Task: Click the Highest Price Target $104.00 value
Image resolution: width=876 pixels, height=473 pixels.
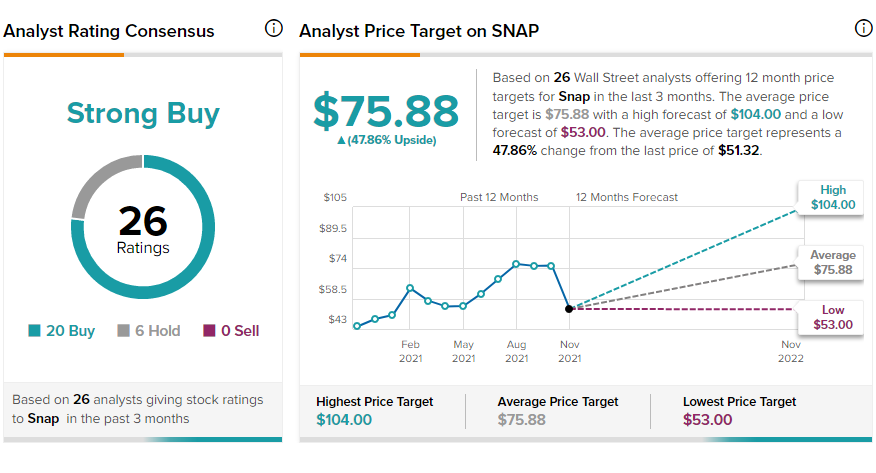Action: click(x=344, y=419)
